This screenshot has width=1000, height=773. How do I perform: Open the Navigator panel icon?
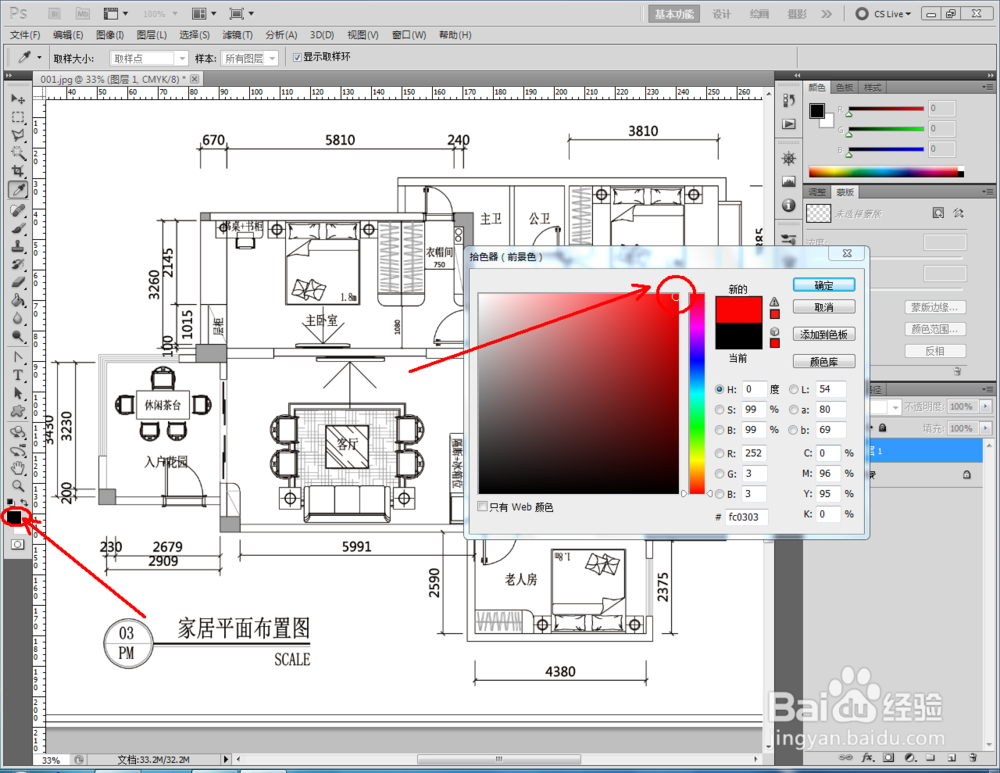pyautogui.click(x=789, y=158)
